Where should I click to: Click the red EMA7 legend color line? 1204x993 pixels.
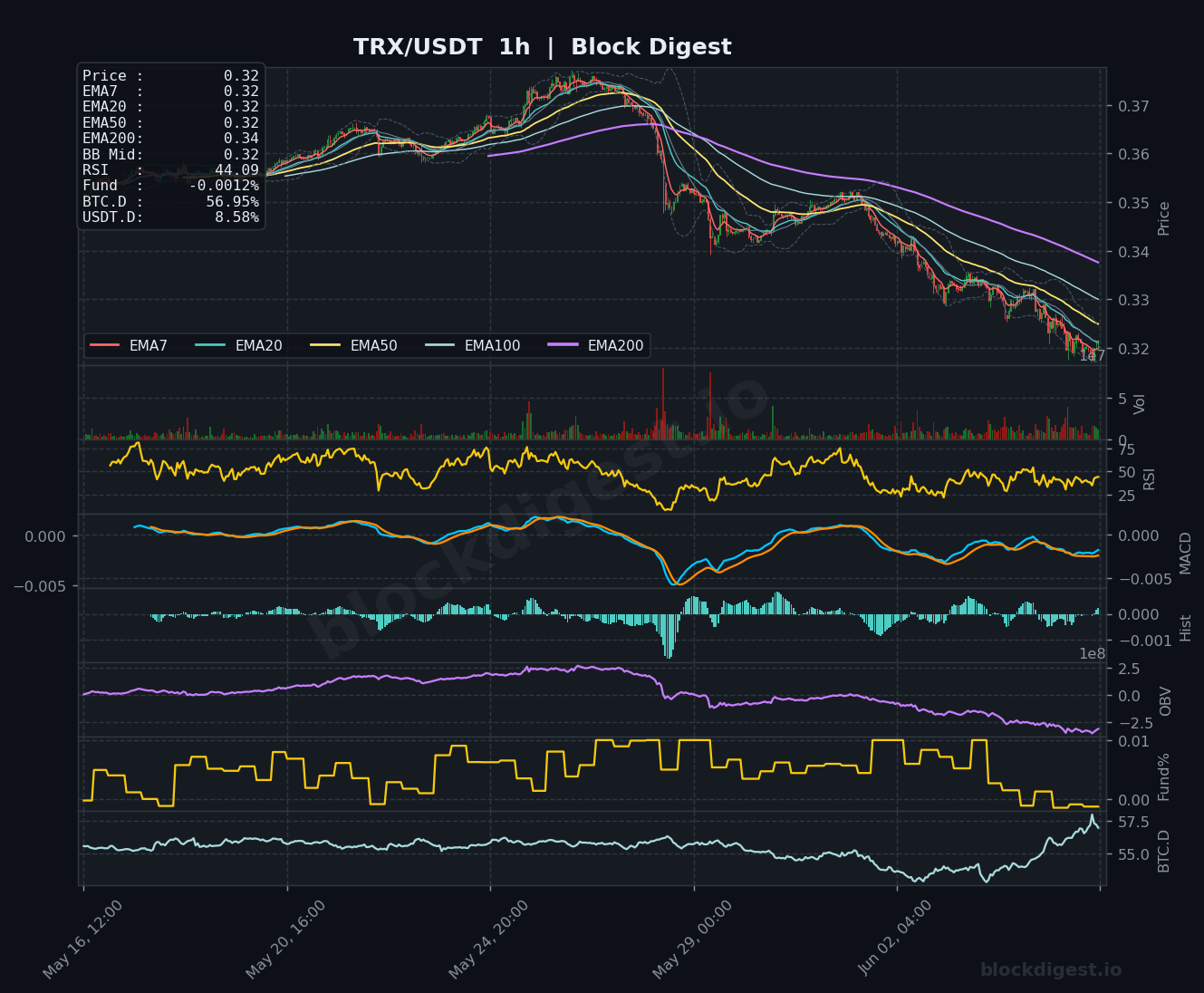pos(105,345)
